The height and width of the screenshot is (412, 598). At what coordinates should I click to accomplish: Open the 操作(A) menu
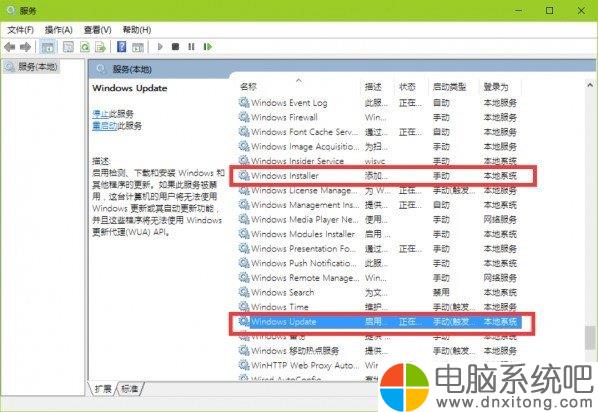pos(59,30)
